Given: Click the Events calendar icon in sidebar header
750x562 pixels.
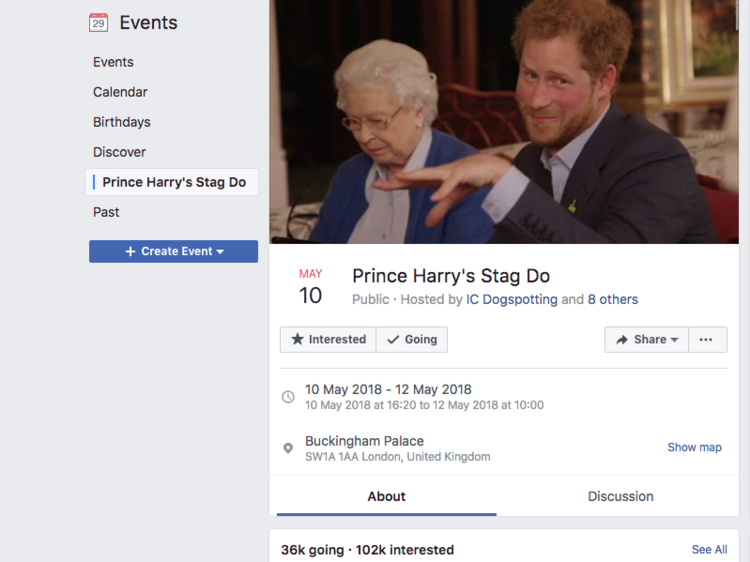Looking at the screenshot, I should click(98, 22).
